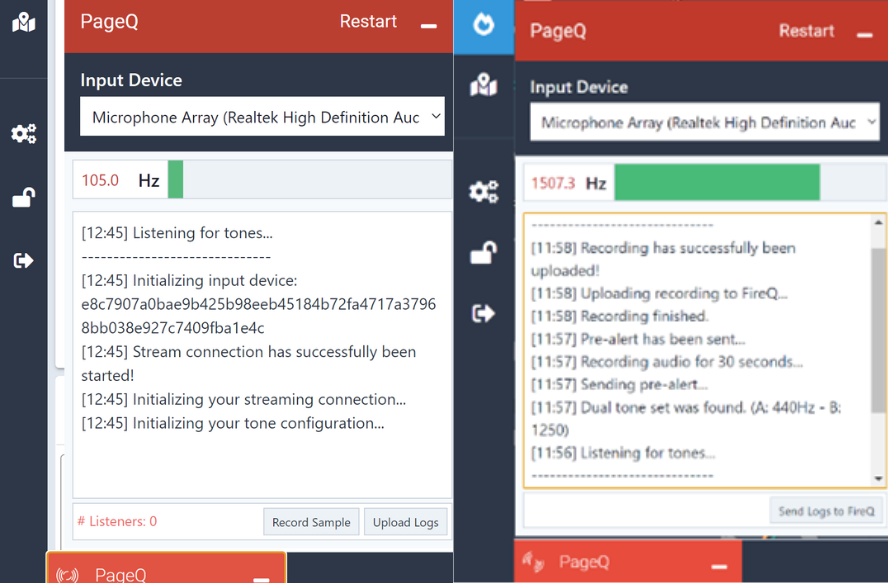The width and height of the screenshot is (888, 586).
Task: Click the unlock padlock icon beside the 105.0 Hz panel
Action: (24, 197)
